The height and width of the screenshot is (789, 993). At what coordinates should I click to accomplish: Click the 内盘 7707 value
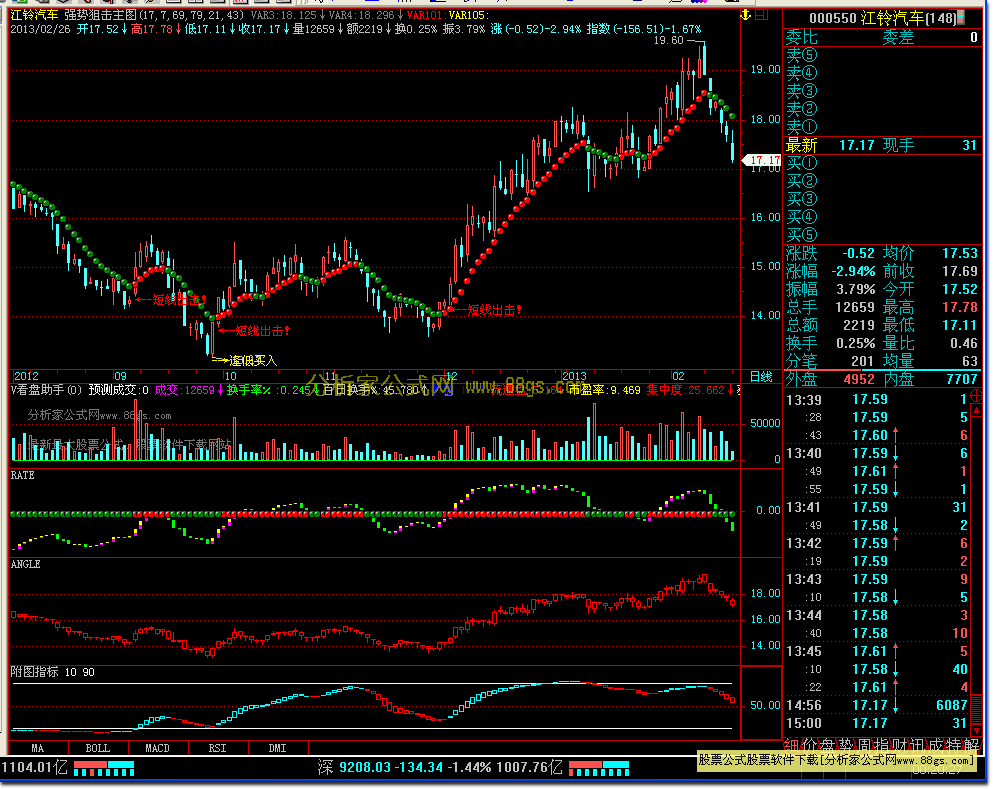[x=961, y=379]
